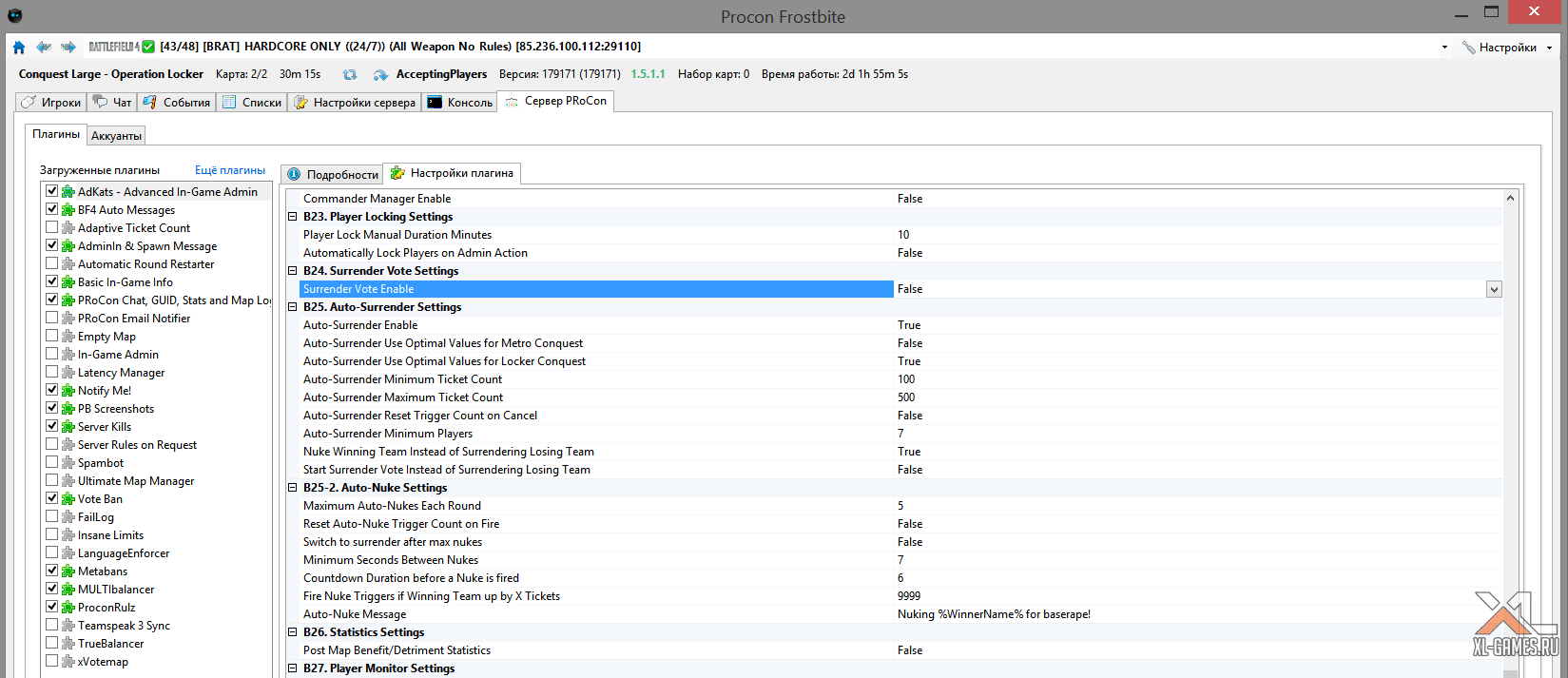Viewport: 1568px width, 678px height.
Task: Select the Player Lock Manual Duration Minutes row
Action: tap(901, 235)
